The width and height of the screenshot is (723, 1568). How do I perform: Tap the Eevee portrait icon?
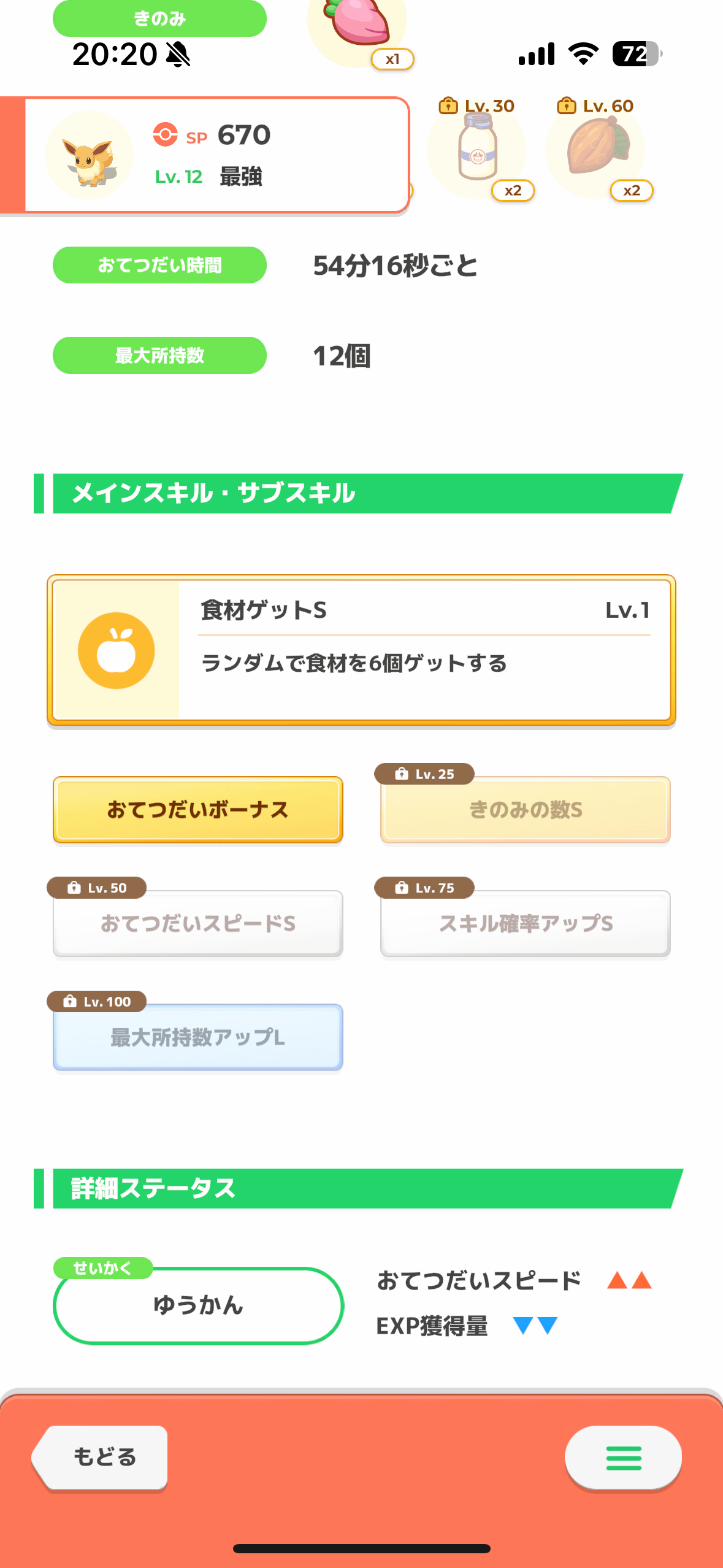(90, 155)
